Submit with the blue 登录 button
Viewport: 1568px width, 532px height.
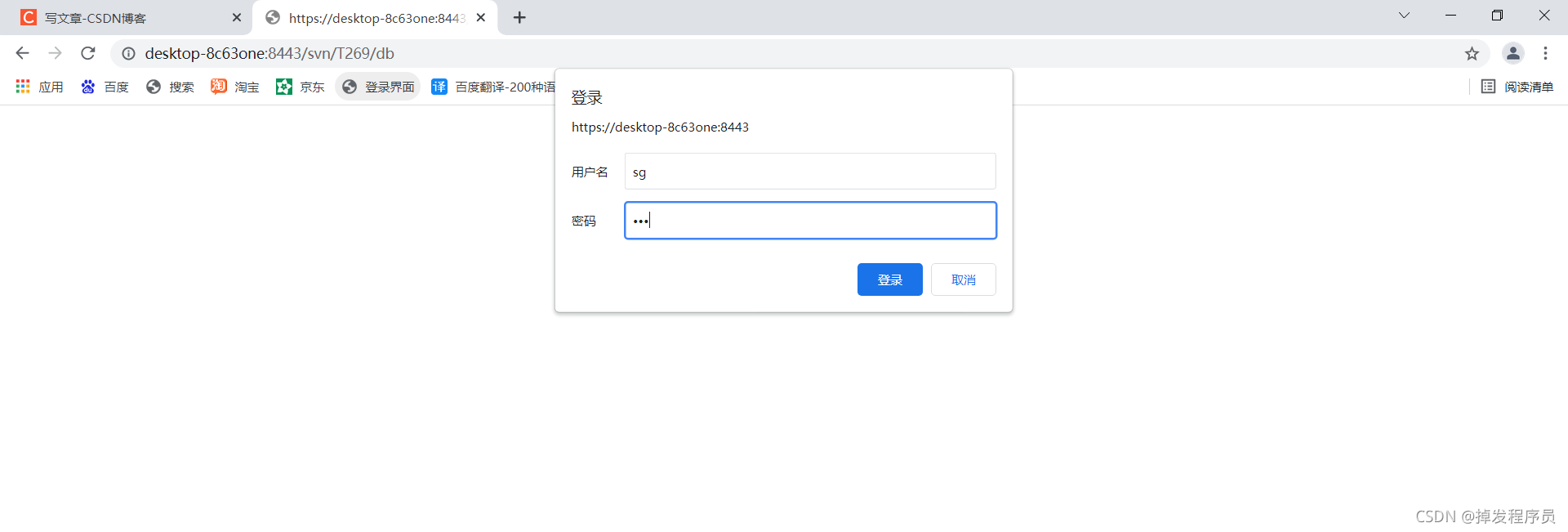pyautogui.click(x=889, y=279)
